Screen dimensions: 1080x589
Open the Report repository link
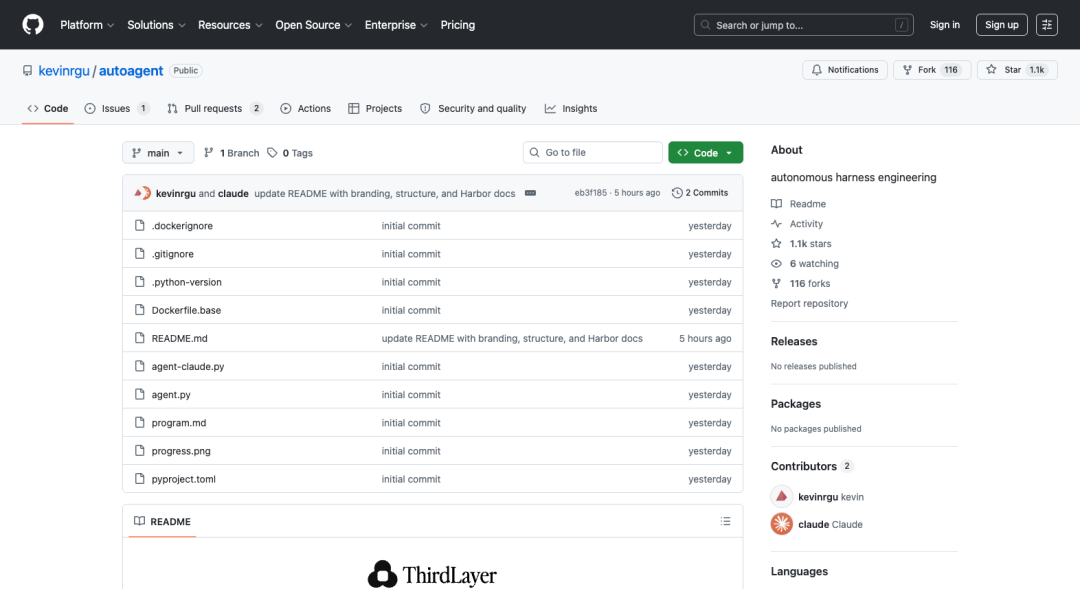tap(808, 303)
